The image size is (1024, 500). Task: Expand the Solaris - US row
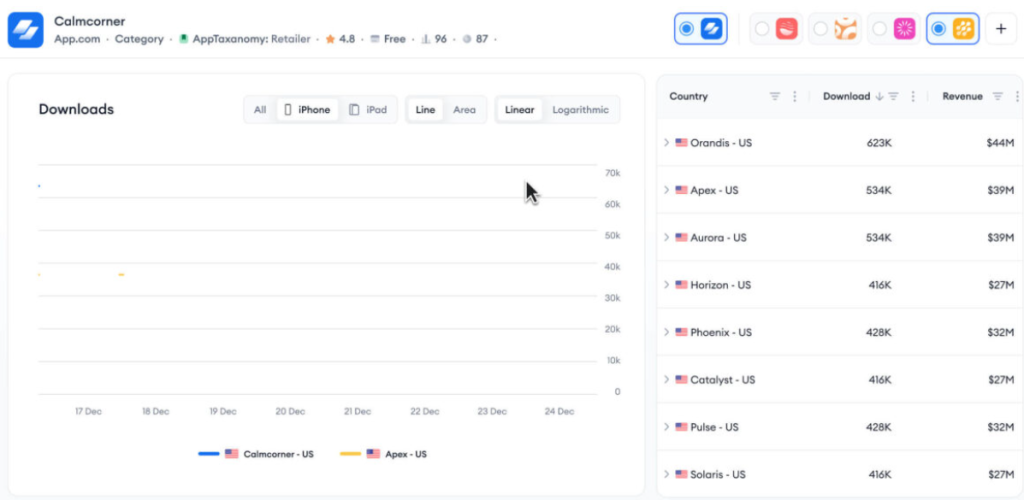click(x=666, y=474)
